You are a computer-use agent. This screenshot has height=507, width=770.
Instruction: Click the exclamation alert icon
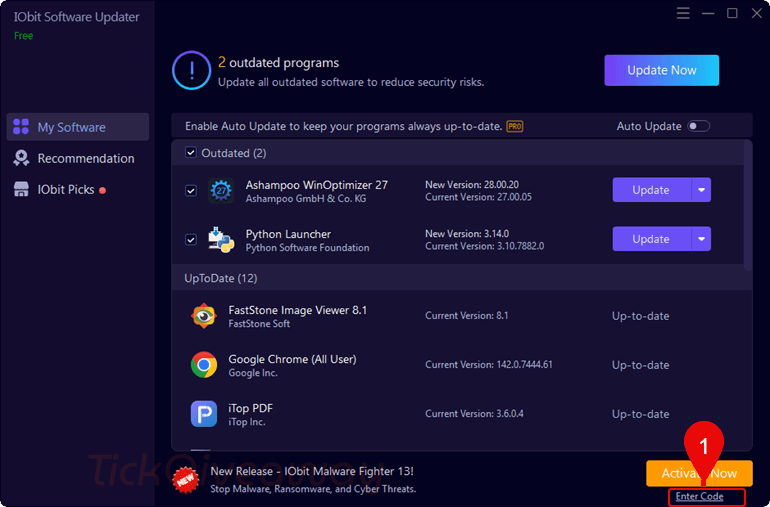tap(192, 70)
